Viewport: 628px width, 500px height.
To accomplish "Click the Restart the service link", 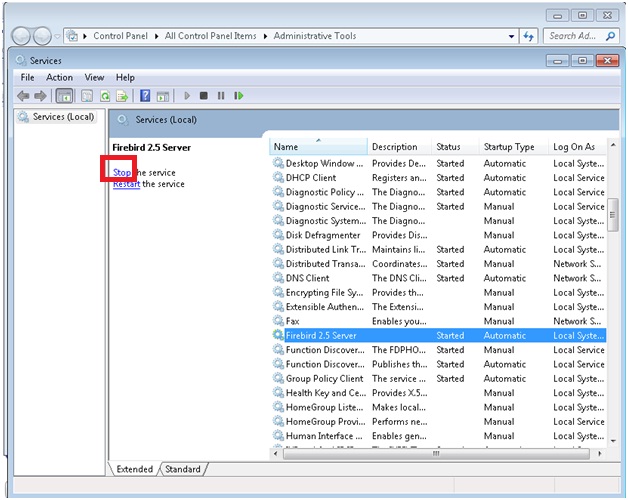I will [x=126, y=184].
